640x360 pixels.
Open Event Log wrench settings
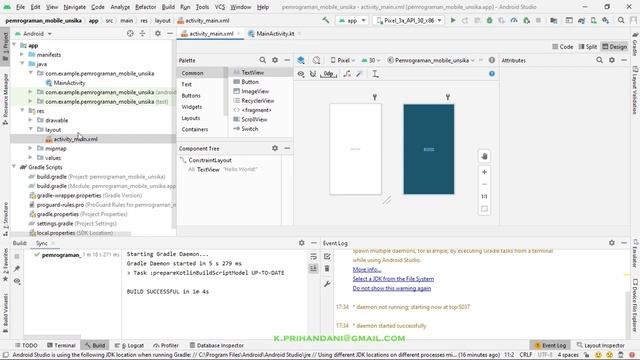point(327,284)
